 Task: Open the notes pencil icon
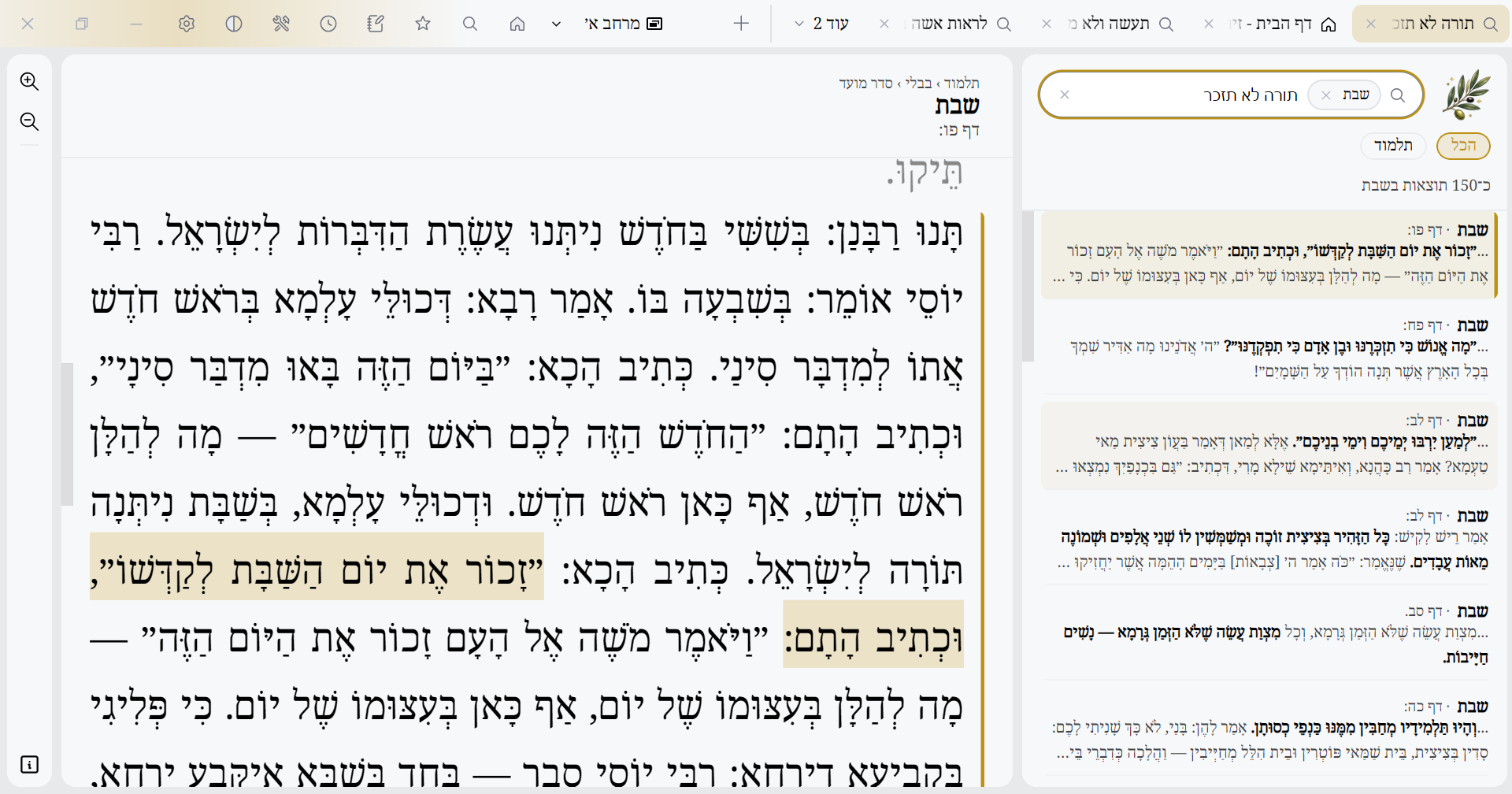pyautogui.click(x=376, y=24)
